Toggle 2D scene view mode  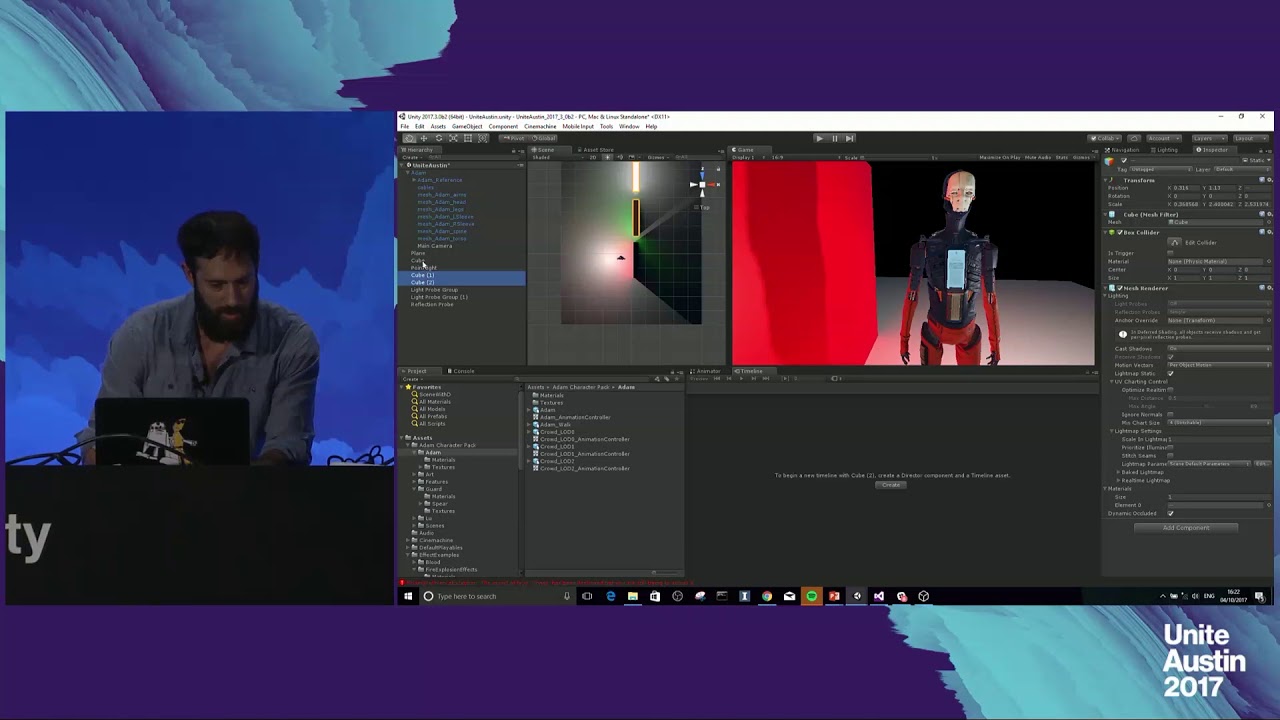593,157
